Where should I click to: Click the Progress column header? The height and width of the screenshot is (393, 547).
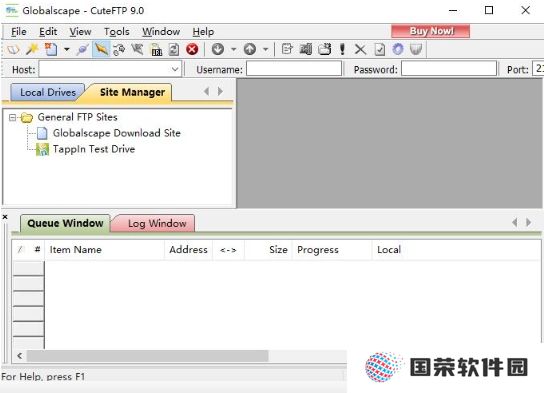click(332, 250)
